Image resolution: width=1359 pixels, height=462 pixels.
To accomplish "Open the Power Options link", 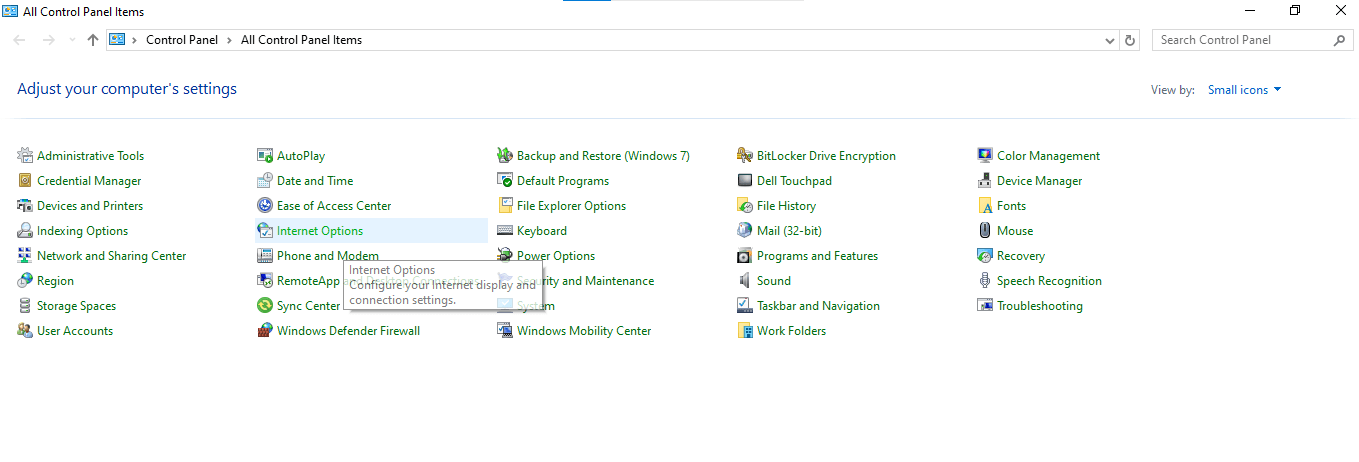I will 556,256.
